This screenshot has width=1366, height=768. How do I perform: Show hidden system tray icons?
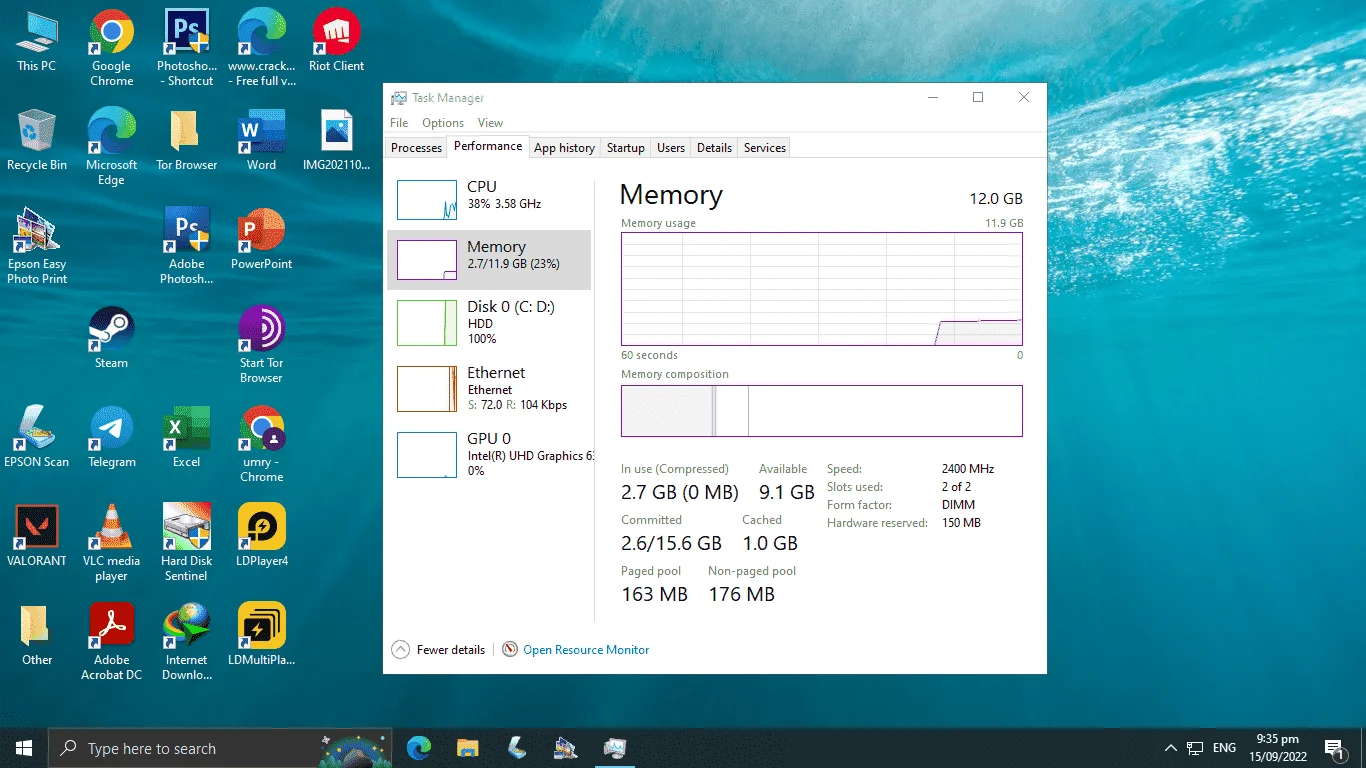click(1170, 748)
